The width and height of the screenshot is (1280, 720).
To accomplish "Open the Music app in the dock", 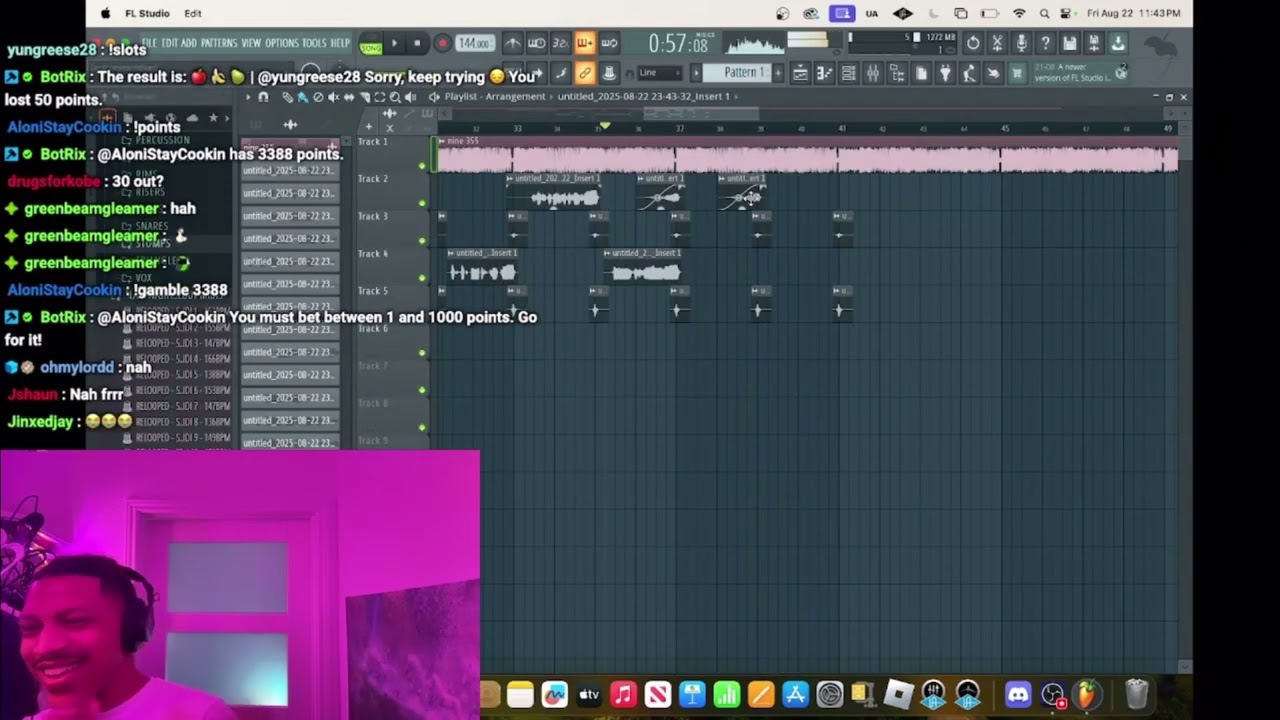I will tap(623, 694).
